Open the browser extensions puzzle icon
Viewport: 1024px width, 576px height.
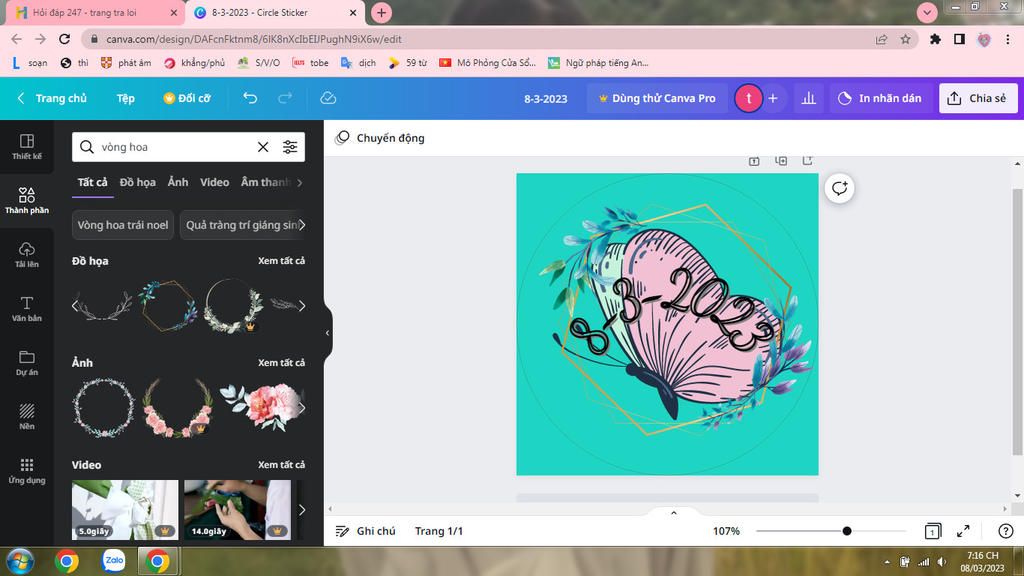pyautogui.click(x=935, y=39)
